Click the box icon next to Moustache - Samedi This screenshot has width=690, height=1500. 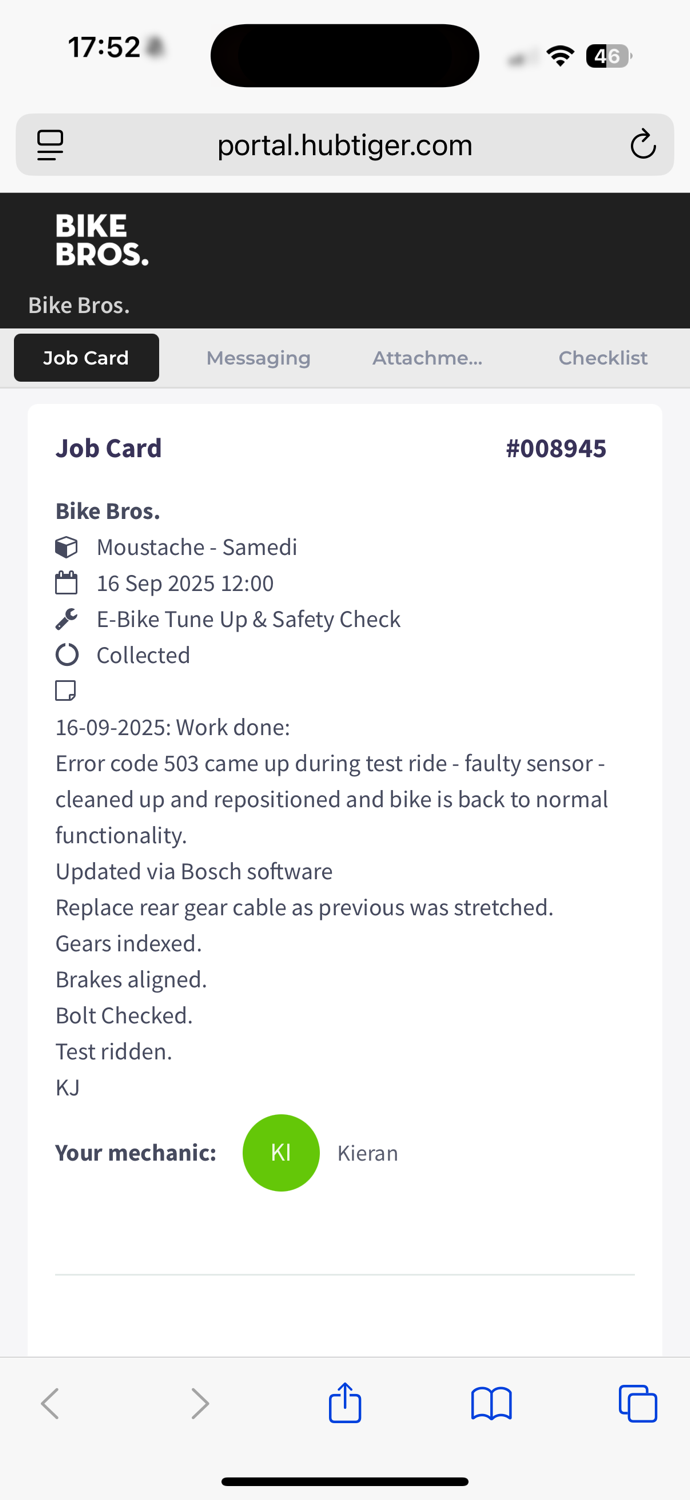coord(66,547)
